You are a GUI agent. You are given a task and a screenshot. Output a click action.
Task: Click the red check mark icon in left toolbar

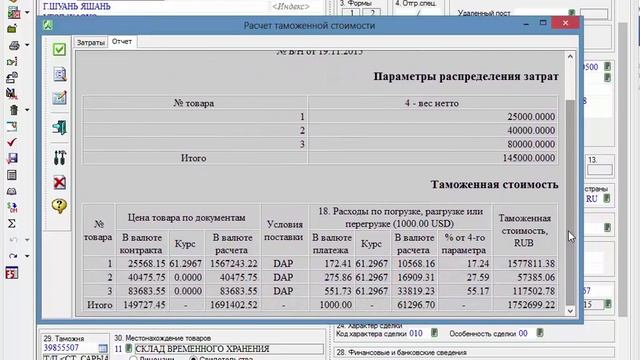(12, 142)
